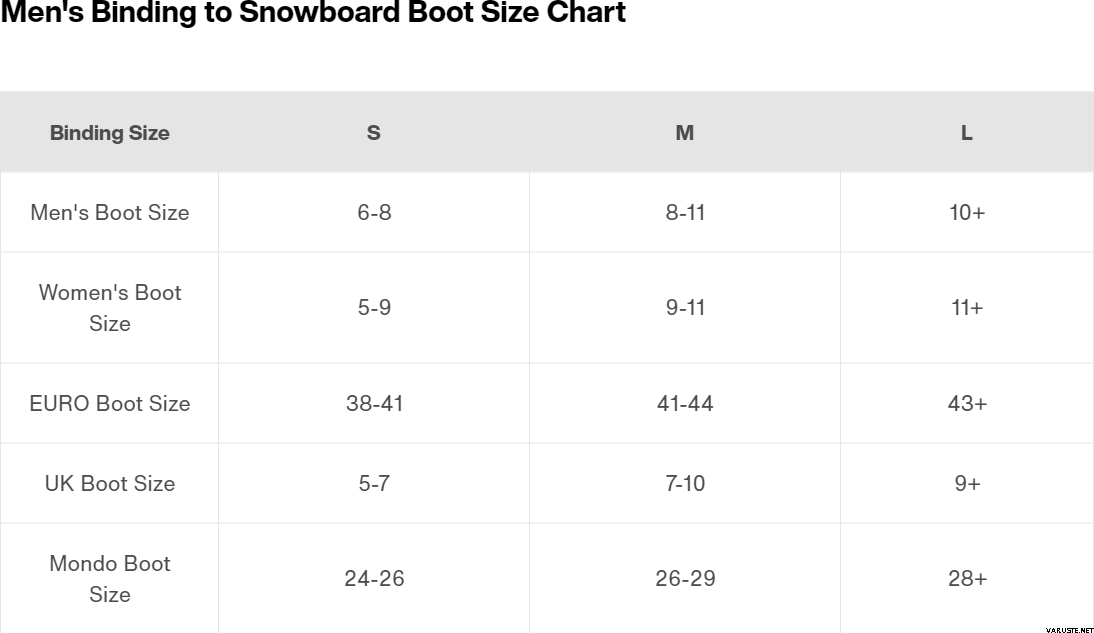Select the Men's Boot Size row label

coord(110,212)
